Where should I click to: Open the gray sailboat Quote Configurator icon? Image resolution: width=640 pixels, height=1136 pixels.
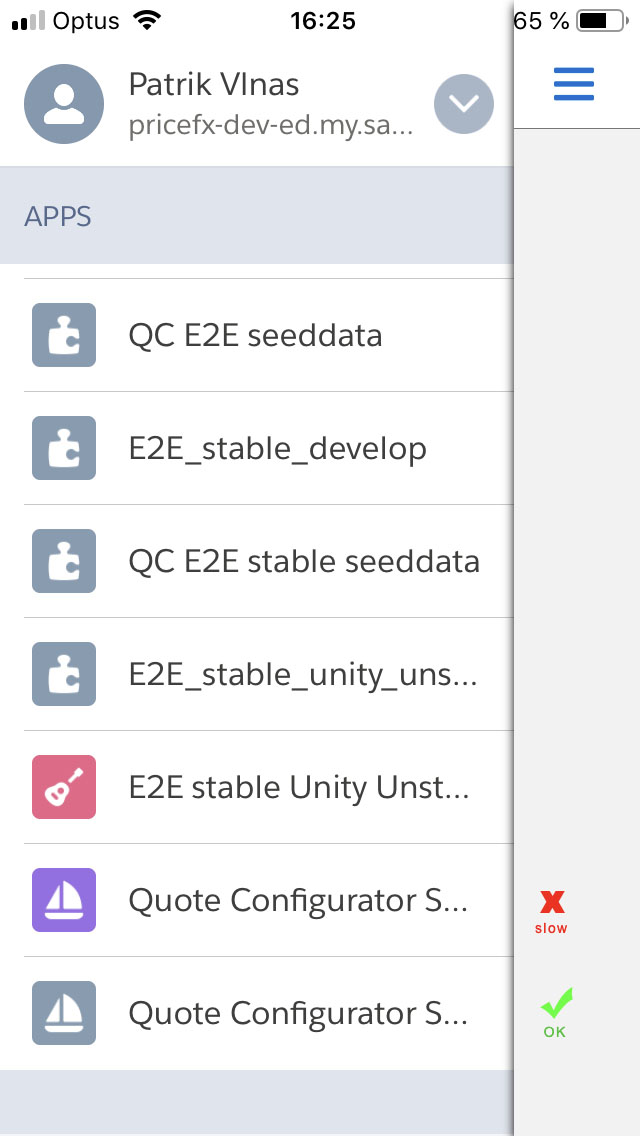pos(63,1013)
